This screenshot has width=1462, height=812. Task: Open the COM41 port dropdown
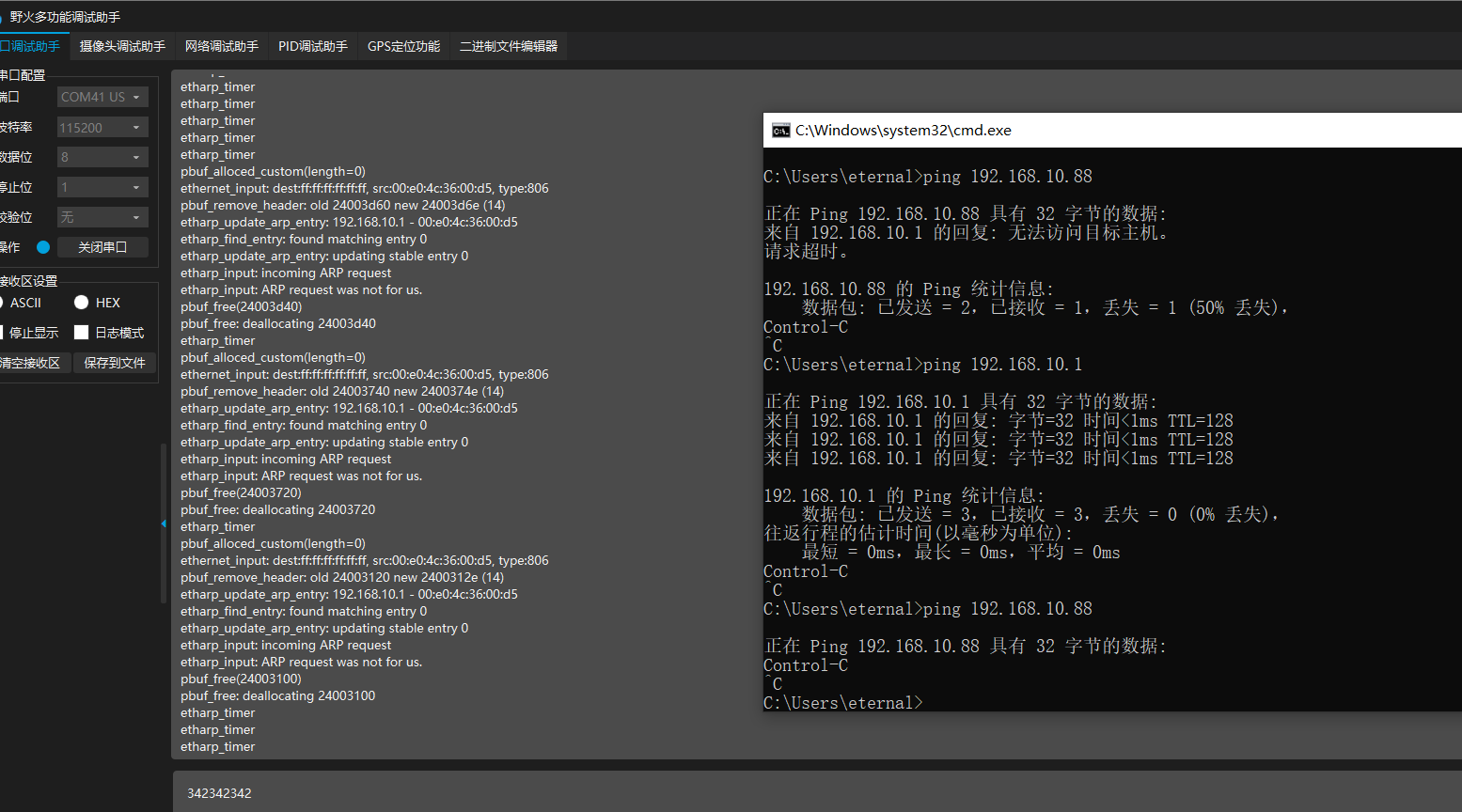tap(102, 96)
